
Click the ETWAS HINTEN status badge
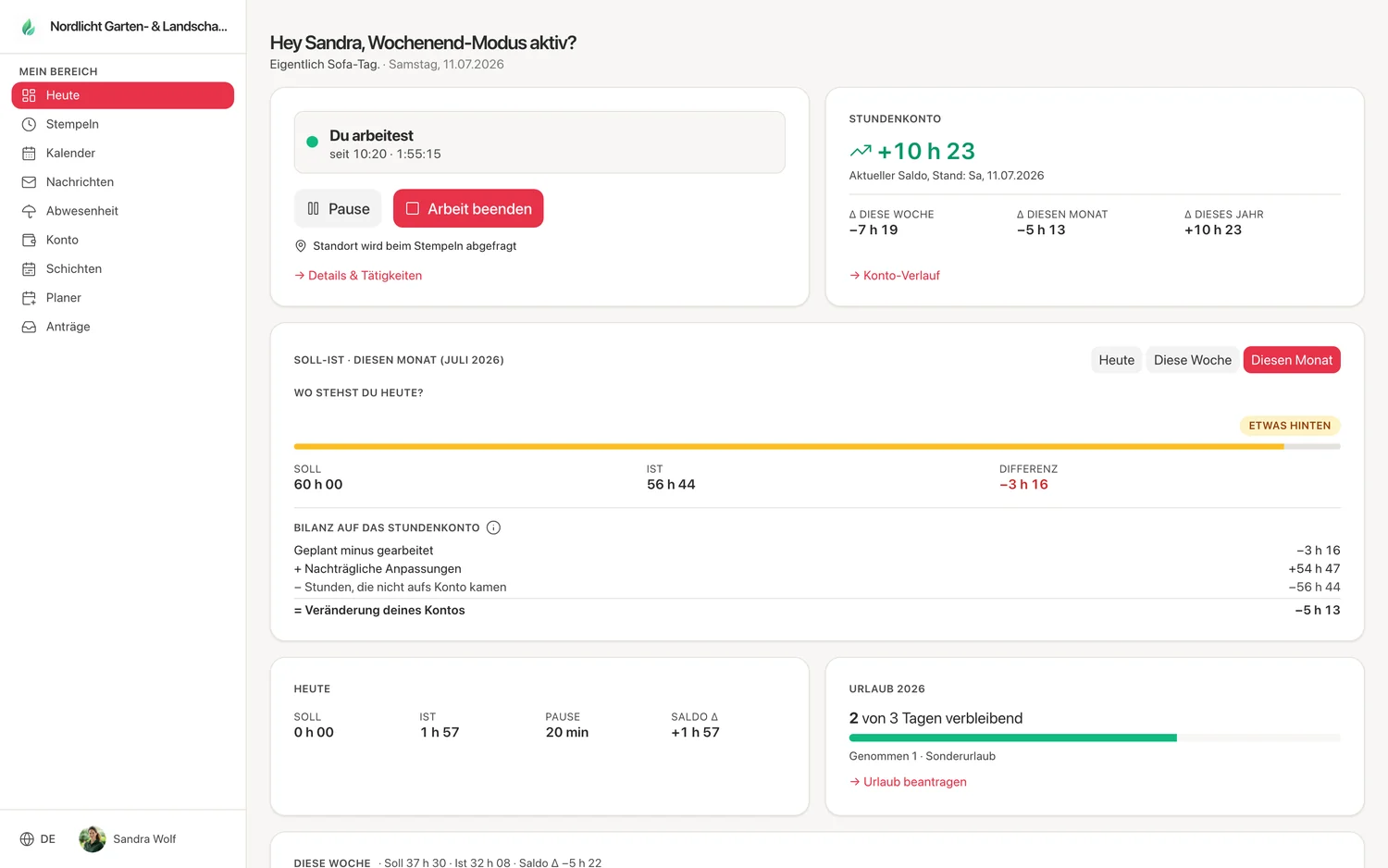(x=1290, y=426)
